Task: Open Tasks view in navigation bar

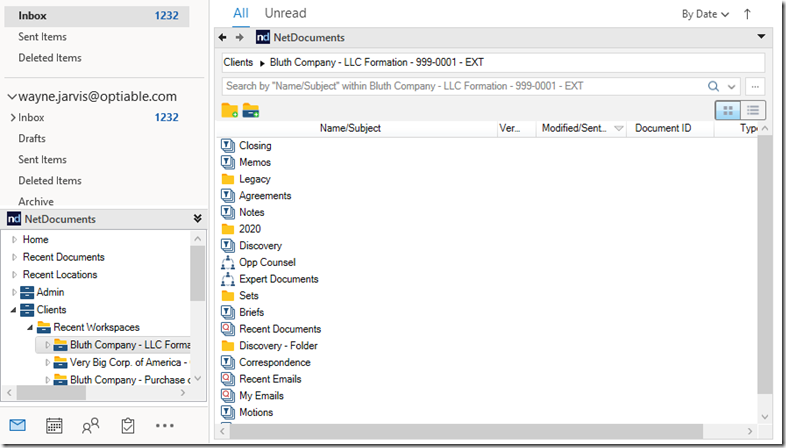Action: point(128,425)
